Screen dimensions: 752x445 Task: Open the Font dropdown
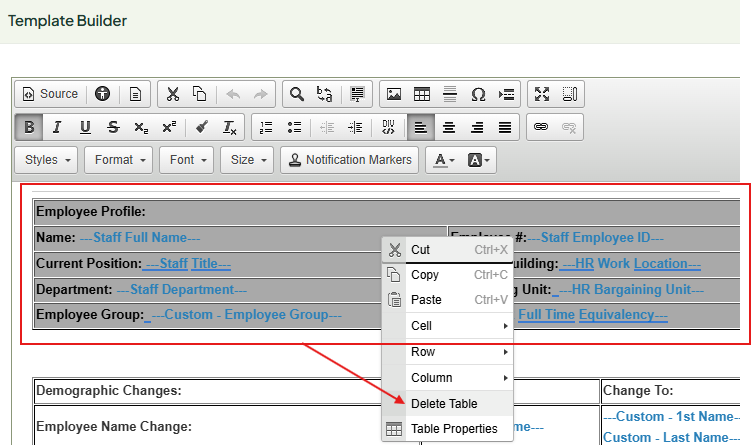pos(187,160)
